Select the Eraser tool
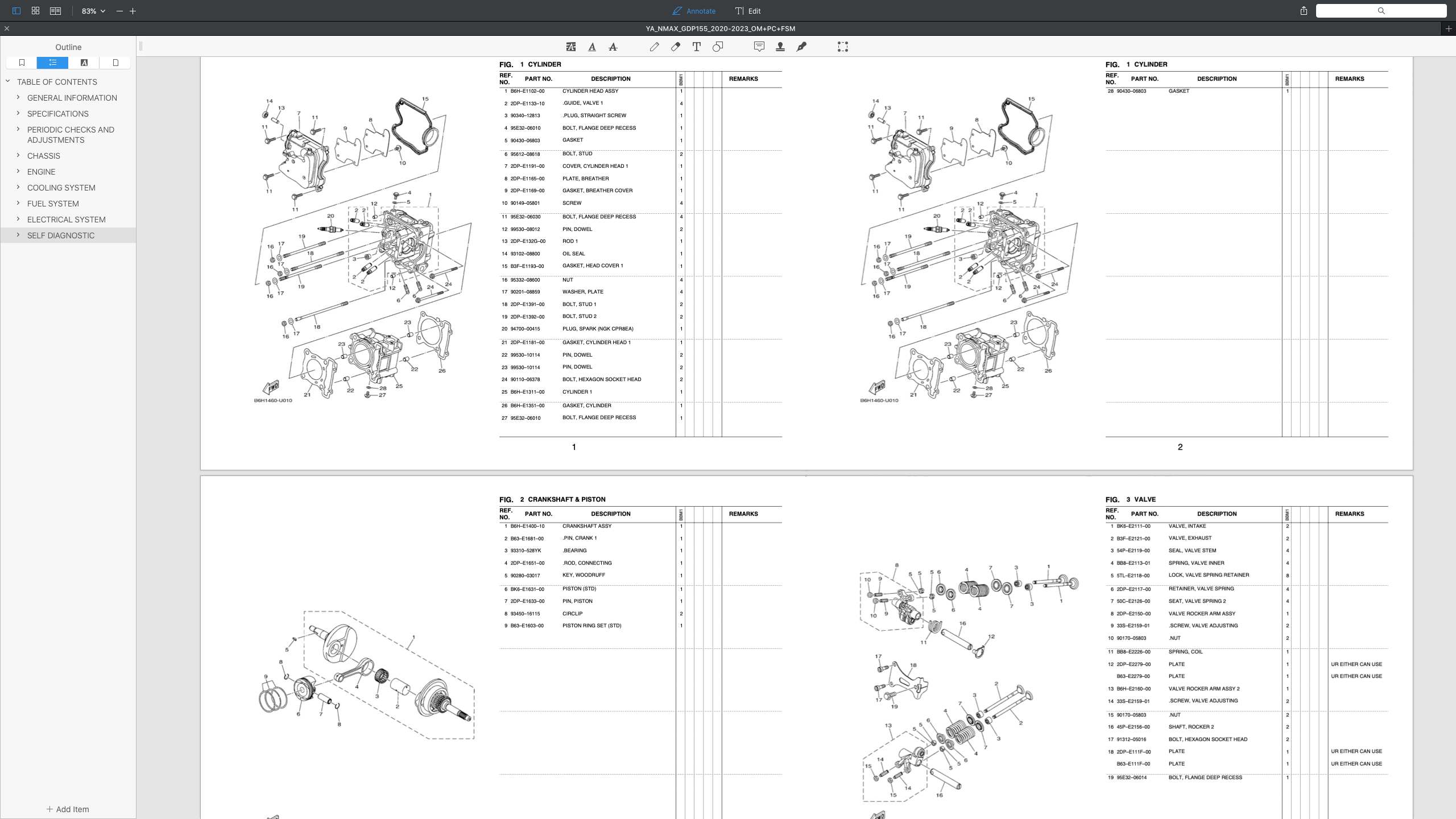This screenshot has width=1456, height=819. [x=675, y=47]
